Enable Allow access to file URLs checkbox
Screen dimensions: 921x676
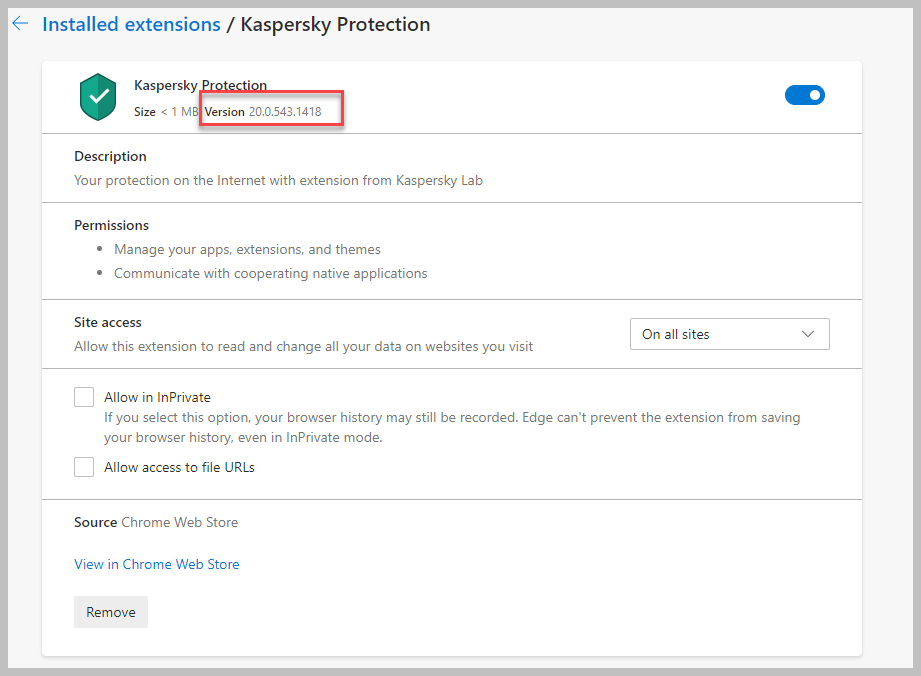(x=84, y=467)
